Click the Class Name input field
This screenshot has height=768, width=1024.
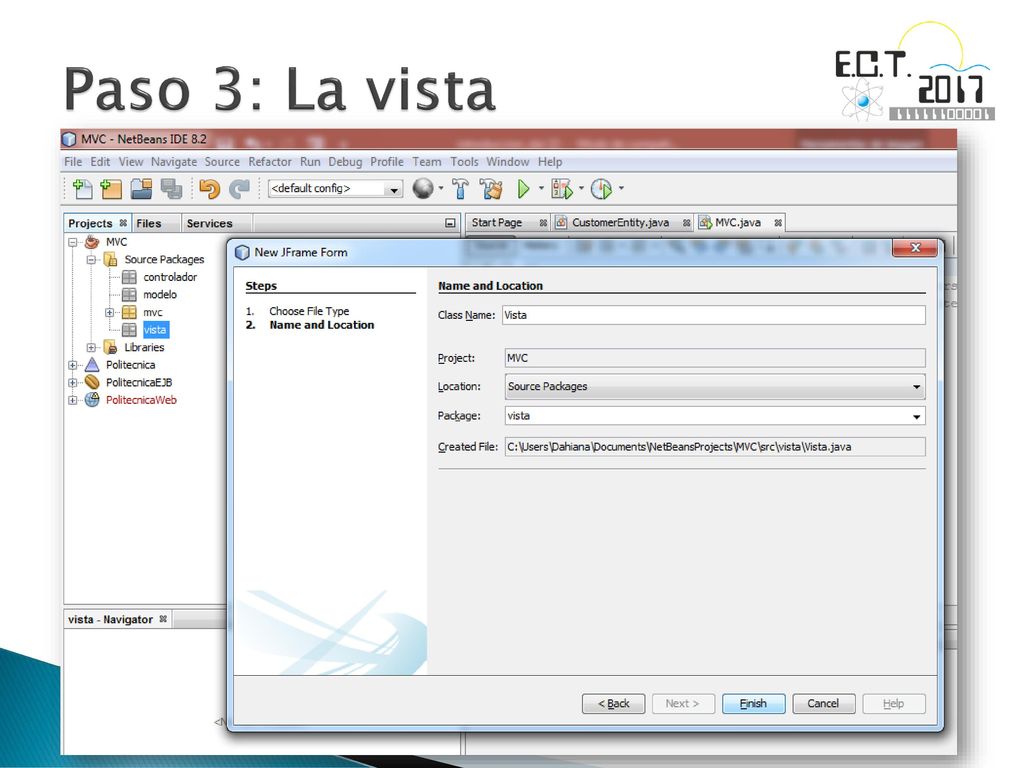713,315
